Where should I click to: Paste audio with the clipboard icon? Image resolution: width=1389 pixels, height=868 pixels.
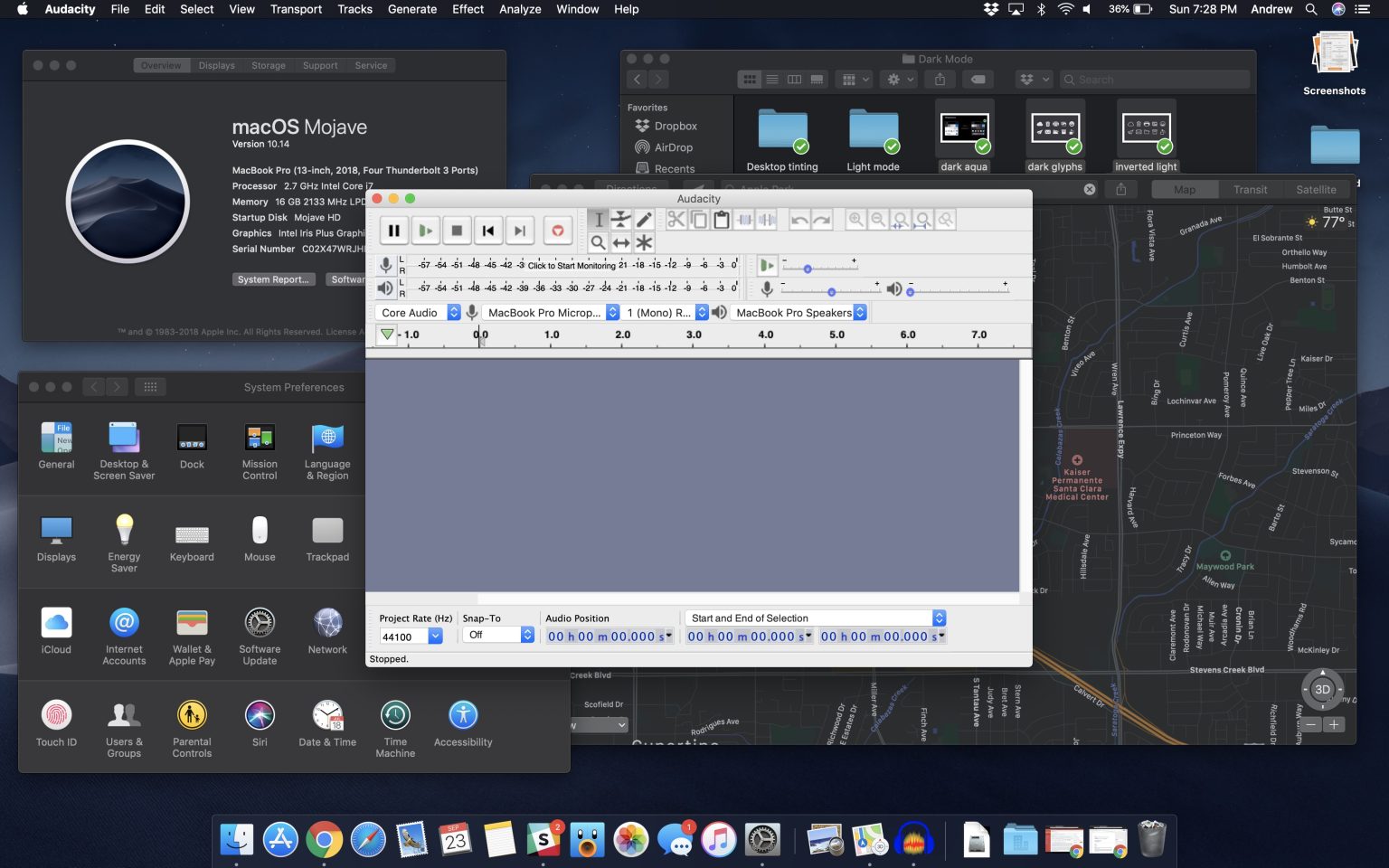721,220
